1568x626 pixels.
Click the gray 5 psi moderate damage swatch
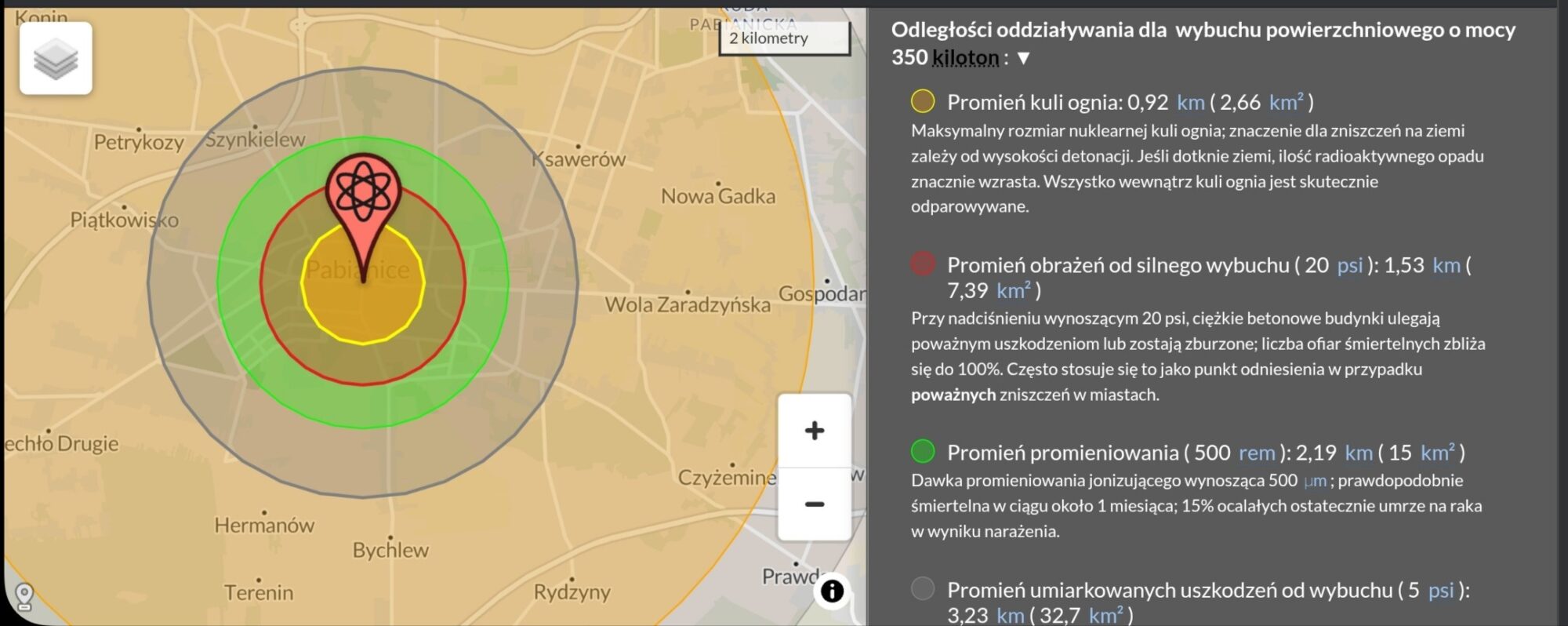923,588
